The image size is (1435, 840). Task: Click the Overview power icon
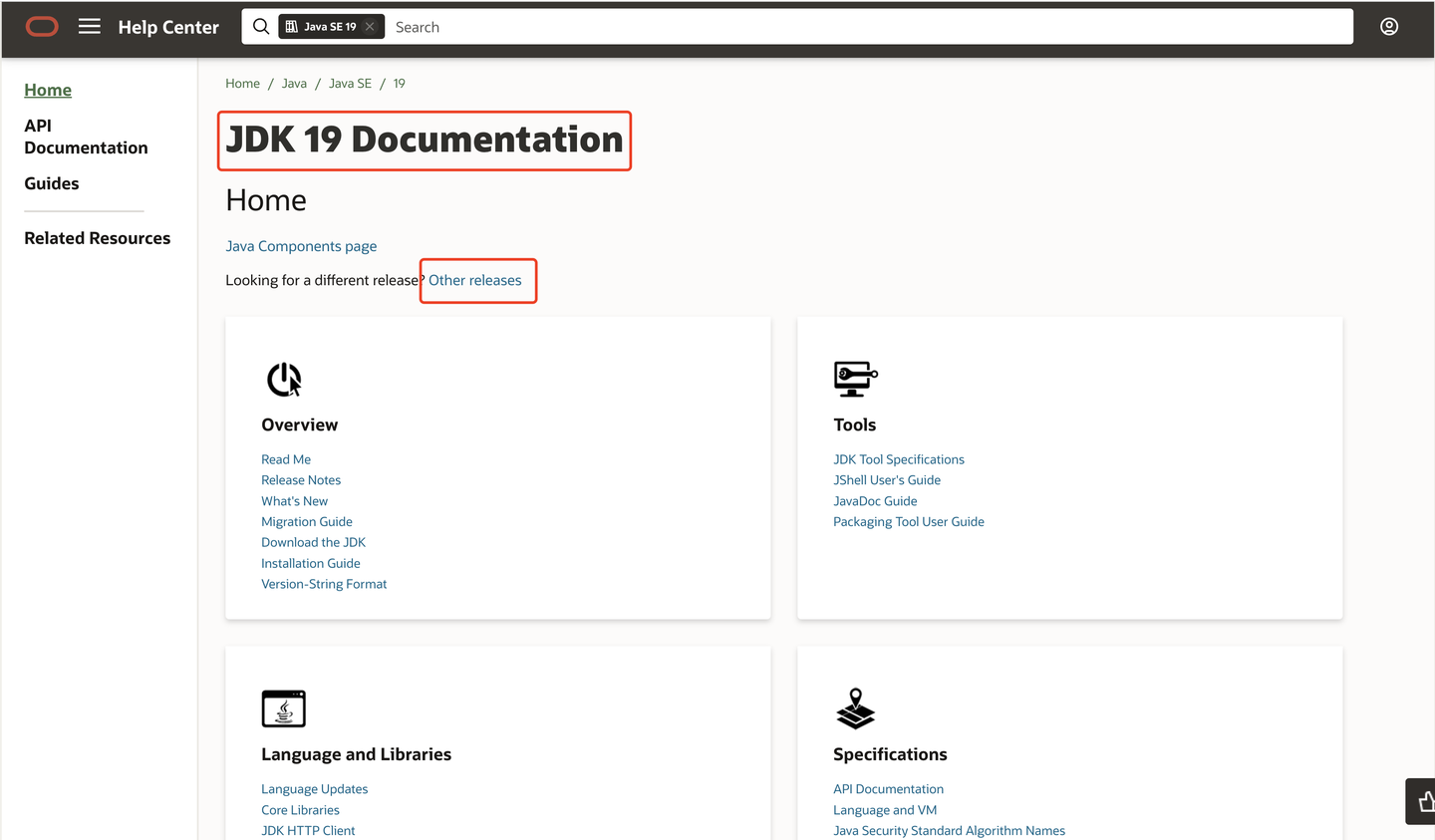[x=284, y=380]
